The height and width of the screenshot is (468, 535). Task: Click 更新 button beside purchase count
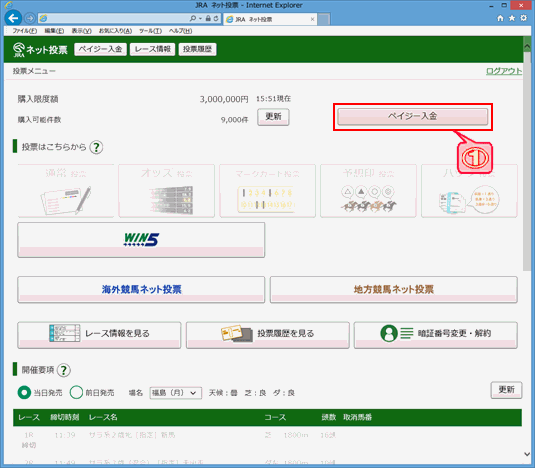click(x=273, y=117)
